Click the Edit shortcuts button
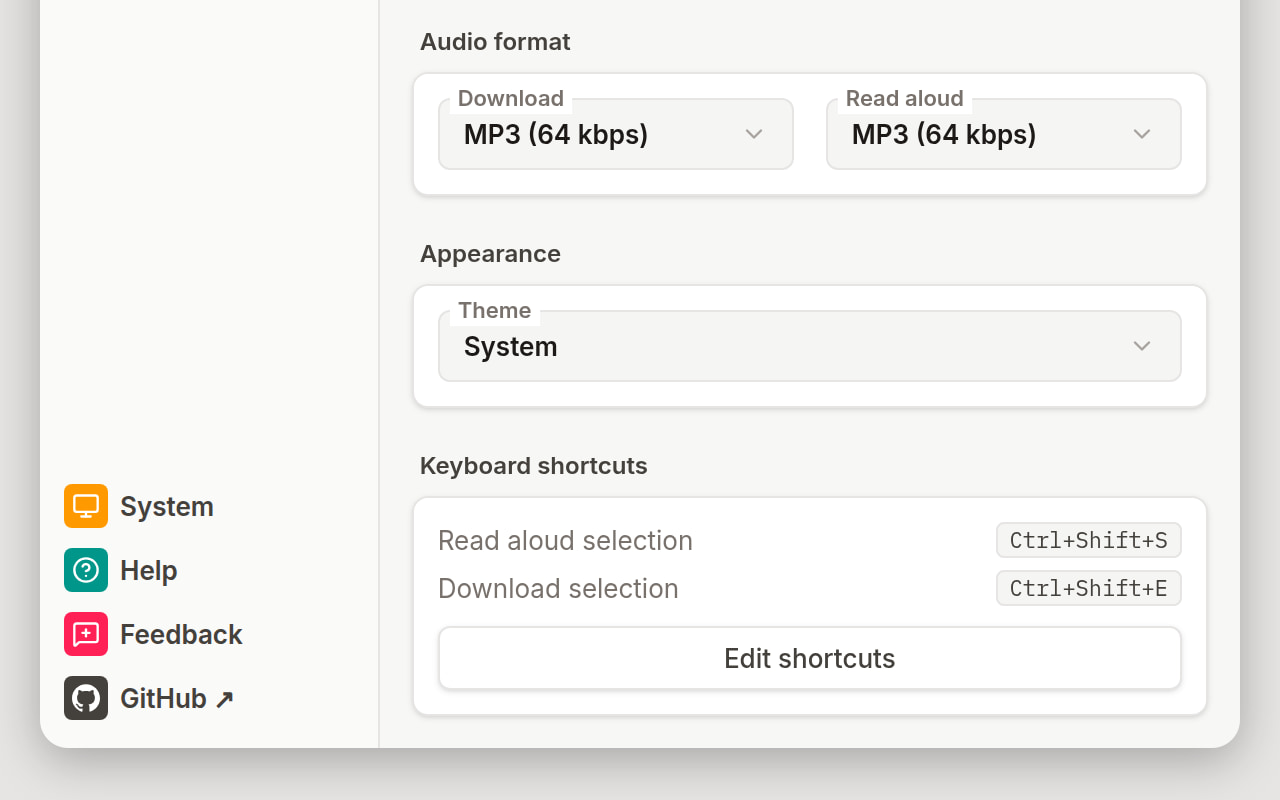 point(810,658)
